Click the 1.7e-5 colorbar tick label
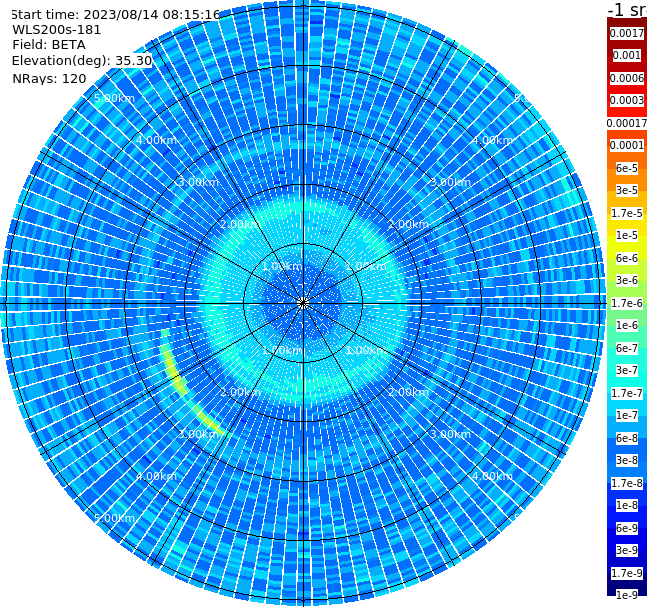This screenshot has height=607, width=647. click(x=627, y=213)
